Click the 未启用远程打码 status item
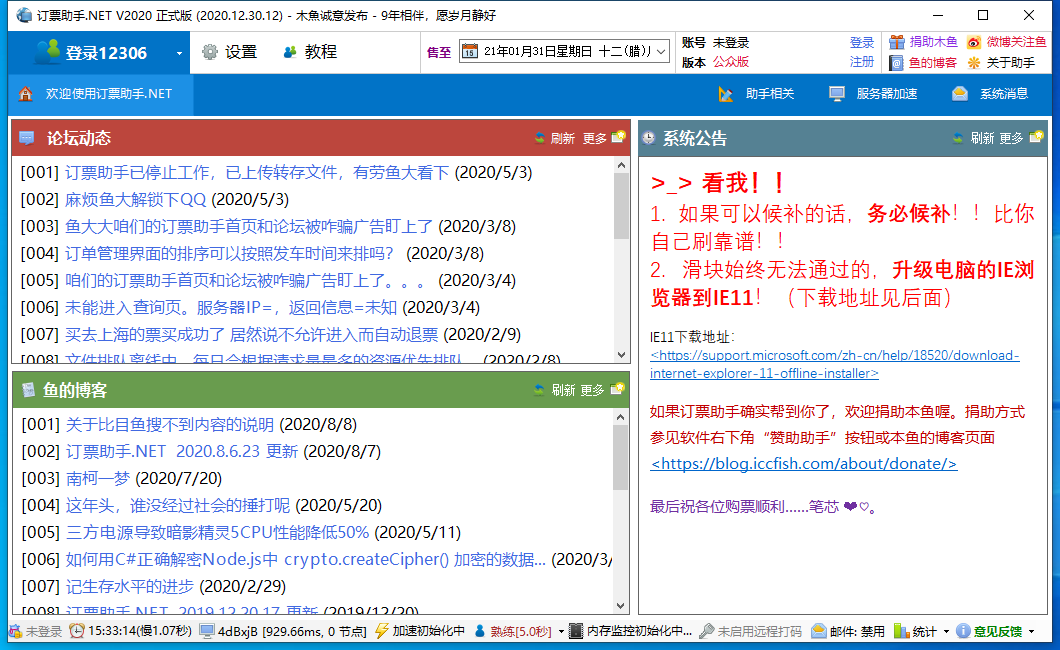Screen dimensions: 1060x650 750,631
